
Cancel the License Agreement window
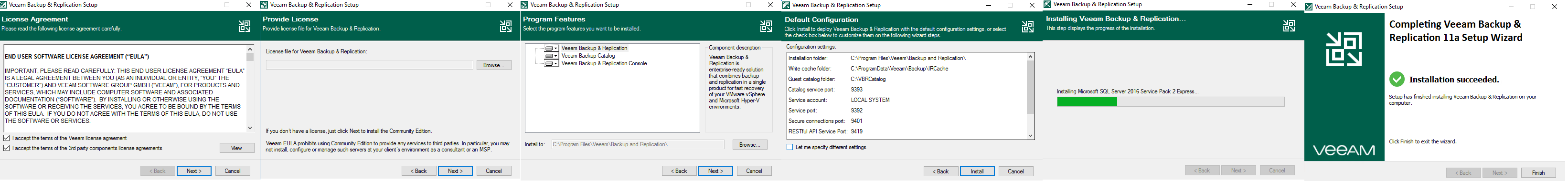(x=233, y=171)
